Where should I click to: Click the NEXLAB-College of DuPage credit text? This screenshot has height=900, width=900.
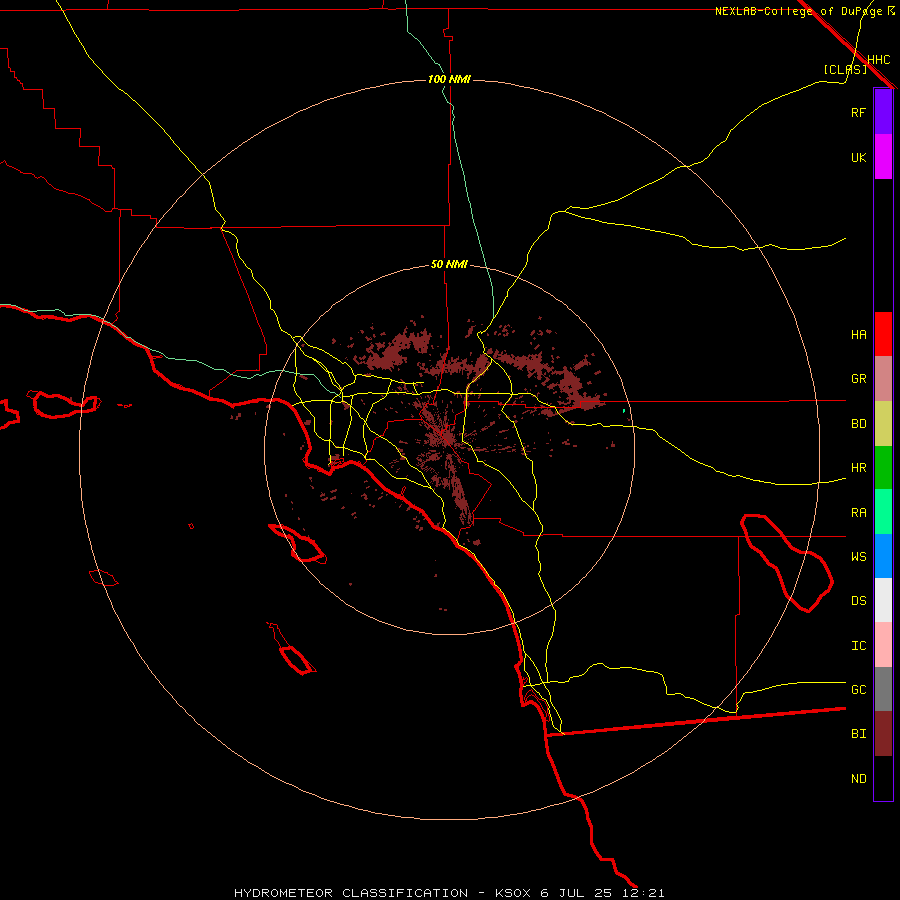(798, 11)
